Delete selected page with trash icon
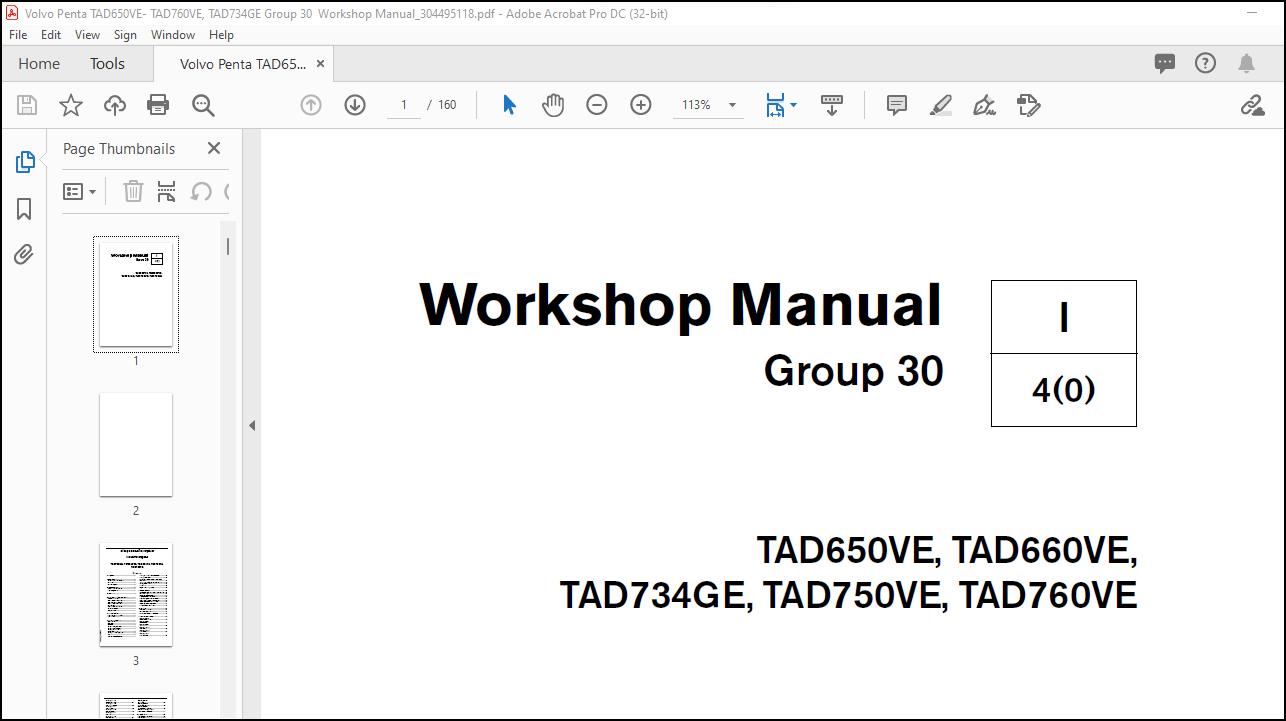The width and height of the screenshot is (1286, 721). click(x=133, y=191)
